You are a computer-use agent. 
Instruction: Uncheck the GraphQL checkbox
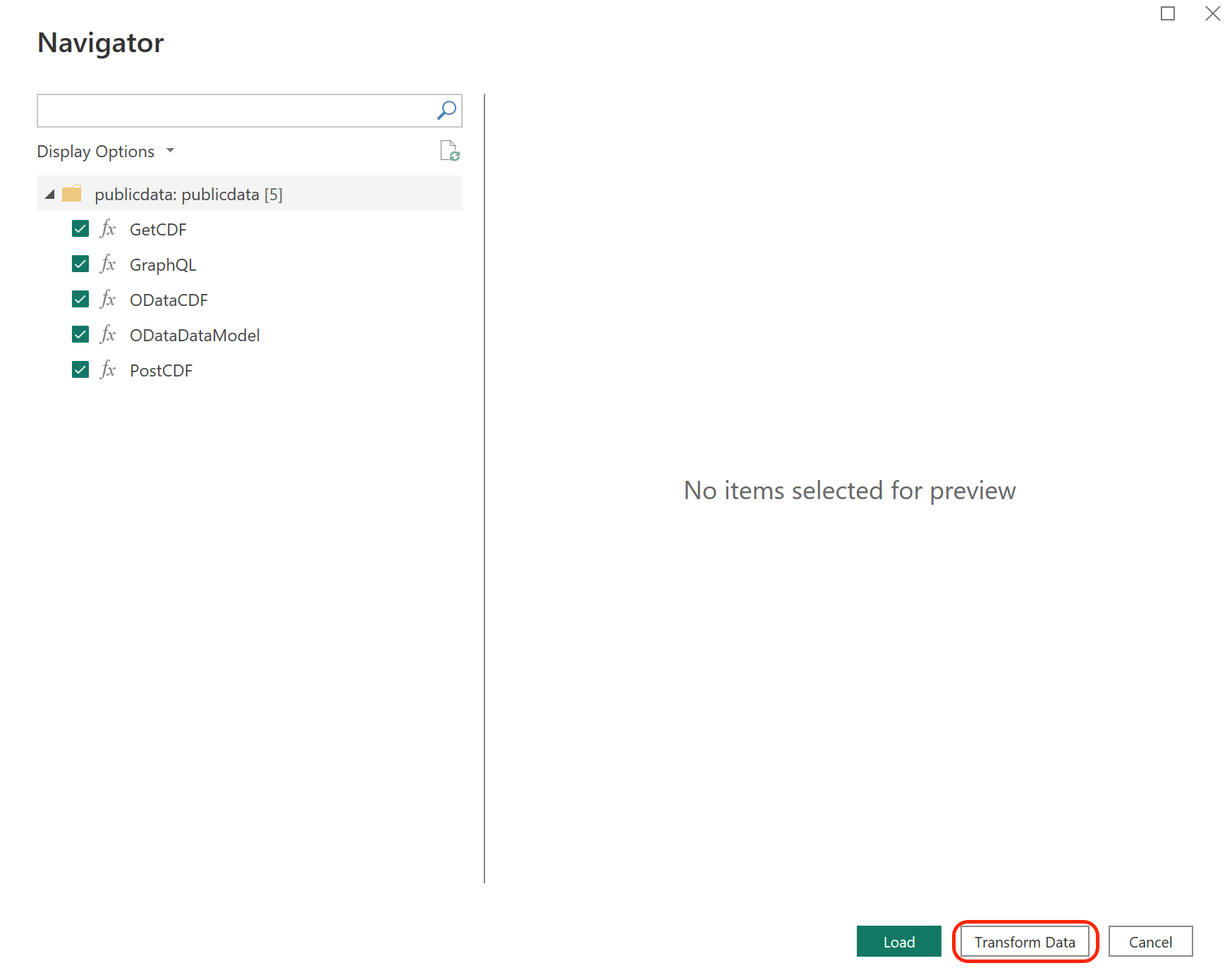pyautogui.click(x=80, y=264)
